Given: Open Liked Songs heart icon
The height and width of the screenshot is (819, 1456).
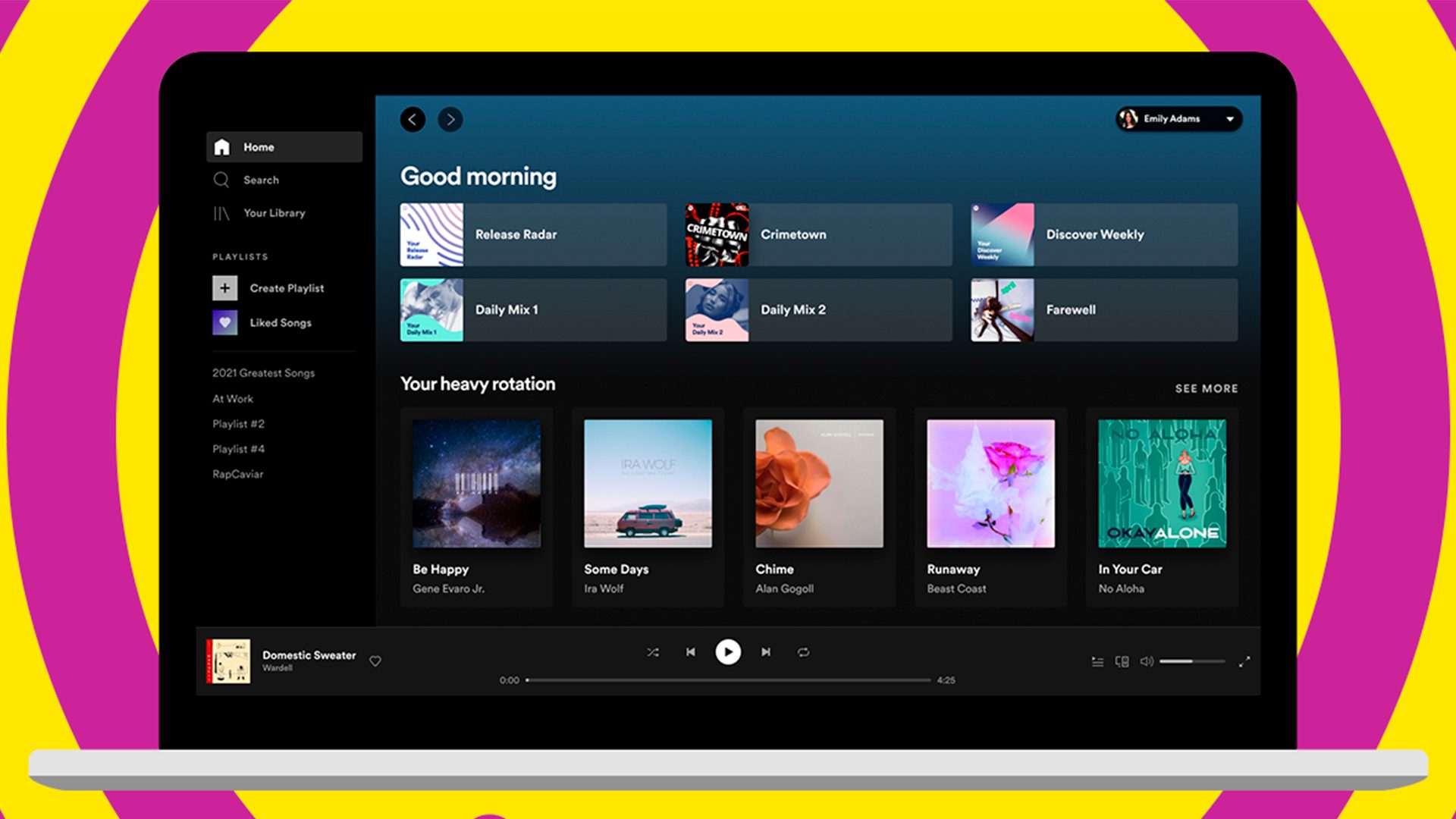Looking at the screenshot, I should tap(224, 322).
